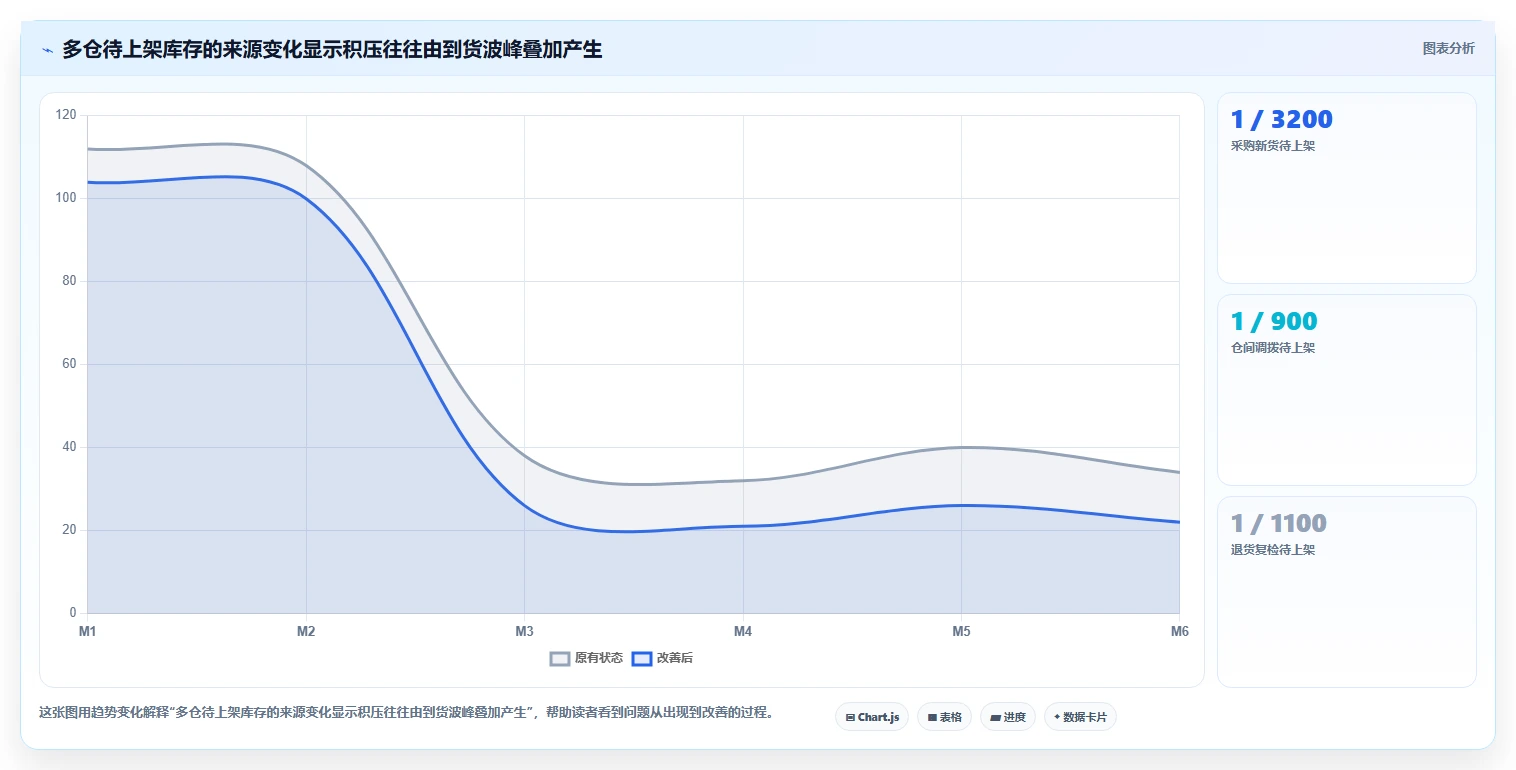1516x770 pixels.
Task: Click the 20 y-axis label
Action: [x=69, y=530]
